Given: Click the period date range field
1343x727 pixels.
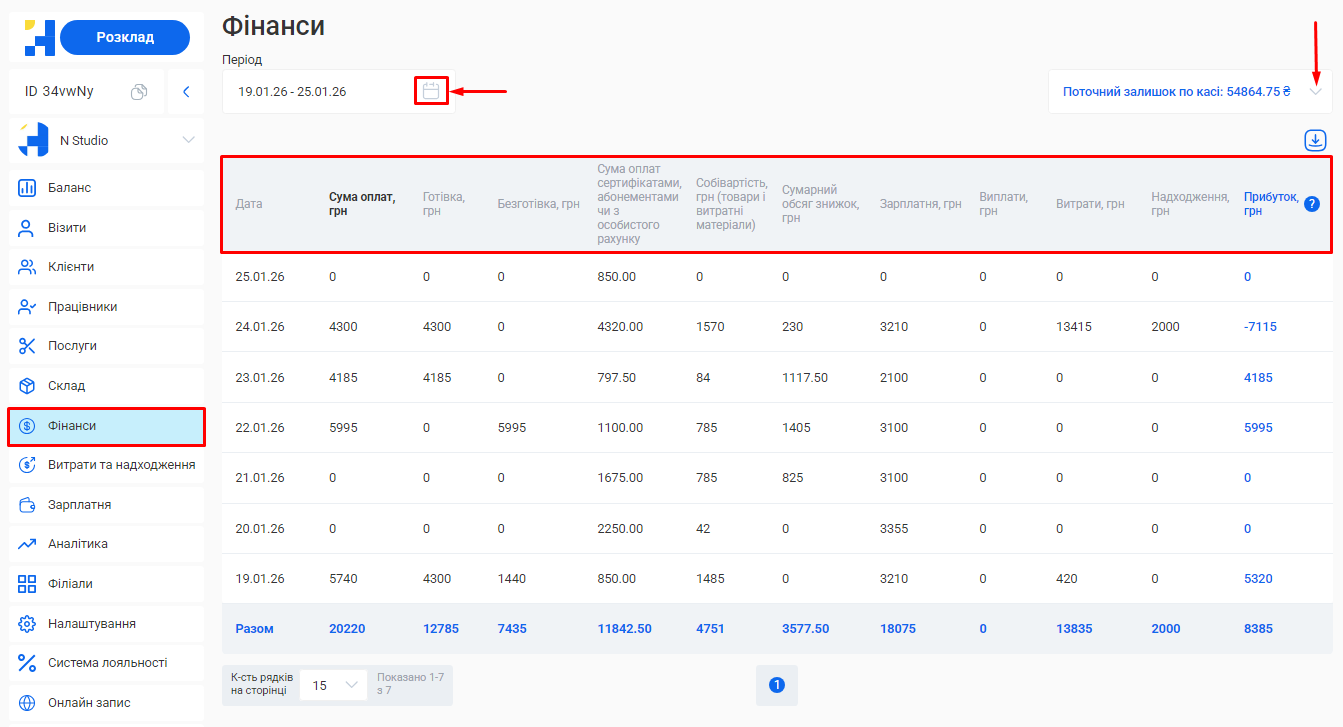Looking at the screenshot, I should (320, 92).
